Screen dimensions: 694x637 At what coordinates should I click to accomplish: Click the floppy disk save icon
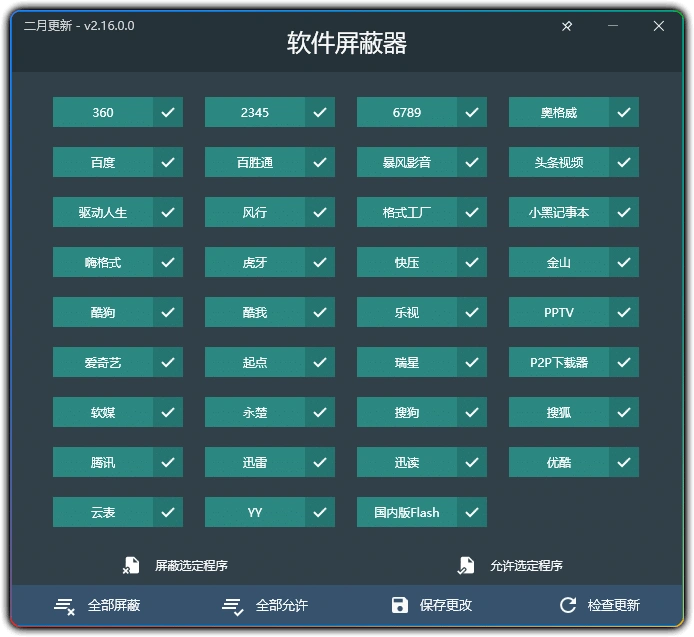point(400,605)
